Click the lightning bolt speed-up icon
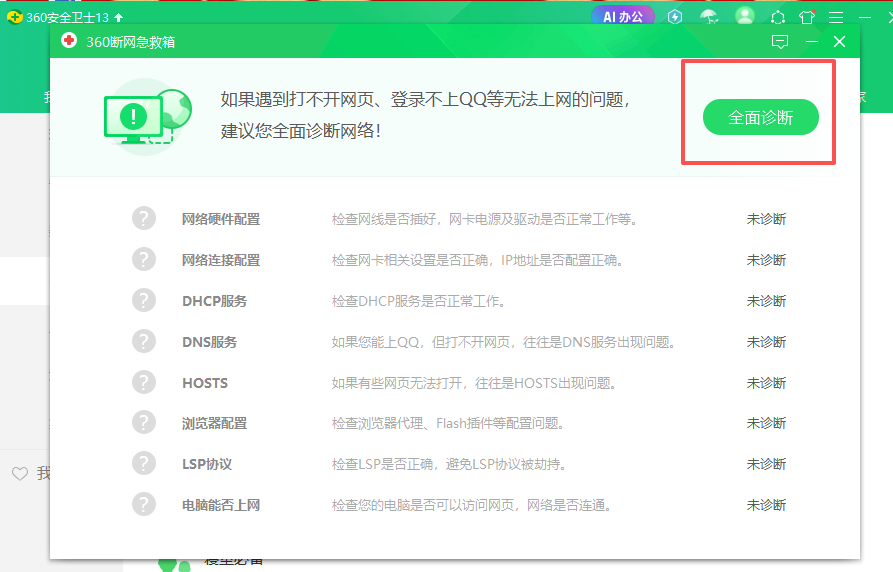The height and width of the screenshot is (572, 893). pyautogui.click(x=675, y=16)
